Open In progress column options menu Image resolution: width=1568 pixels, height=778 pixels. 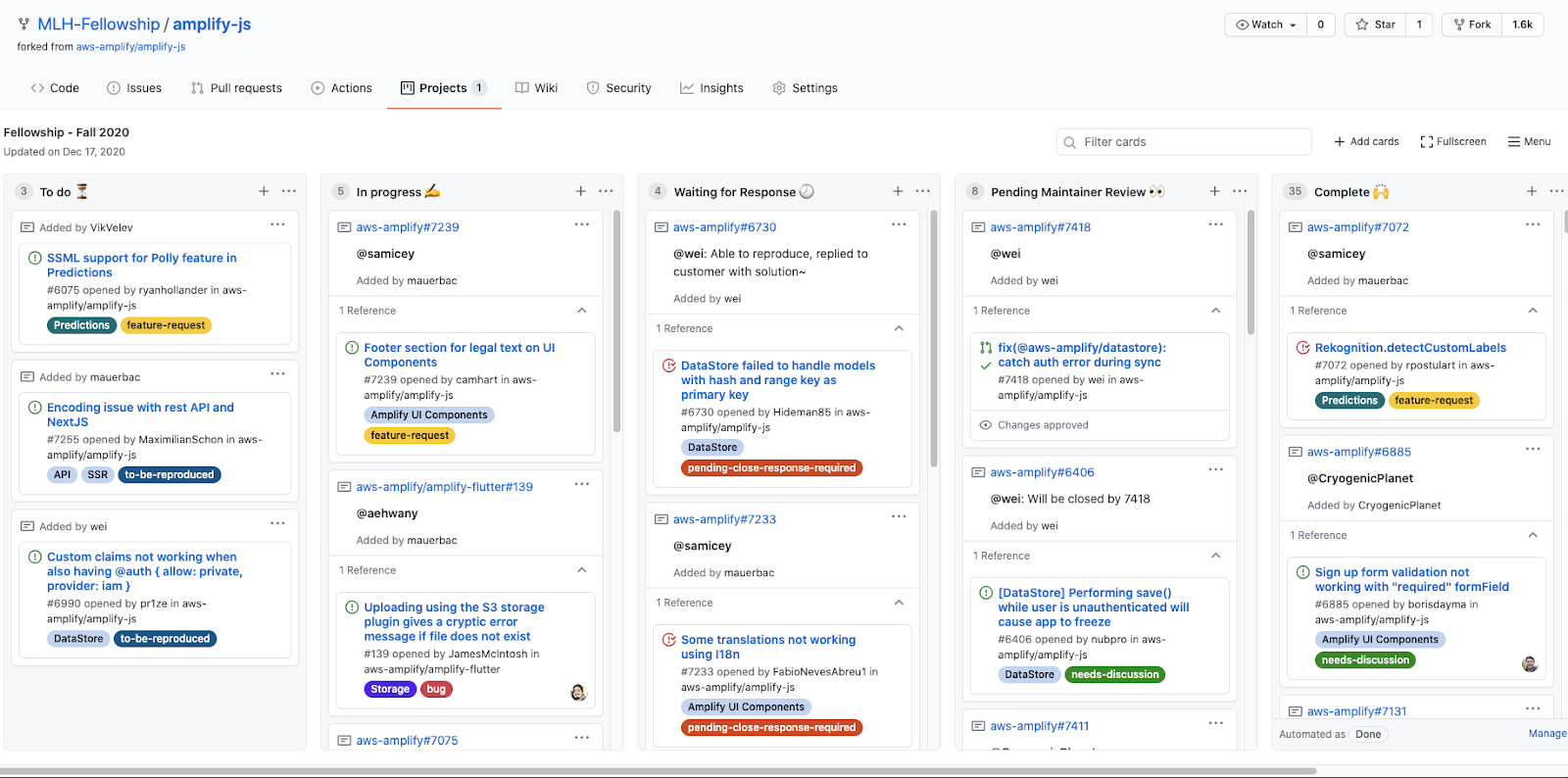[607, 191]
